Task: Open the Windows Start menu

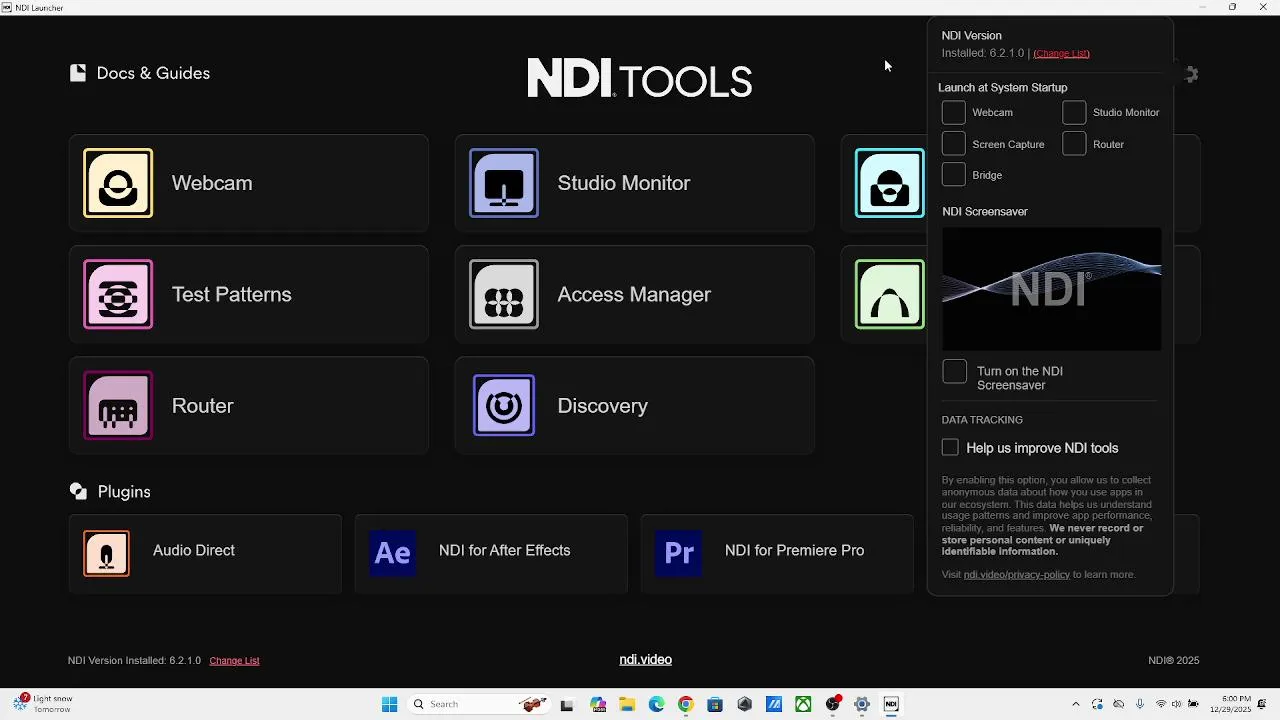Action: coord(389,704)
